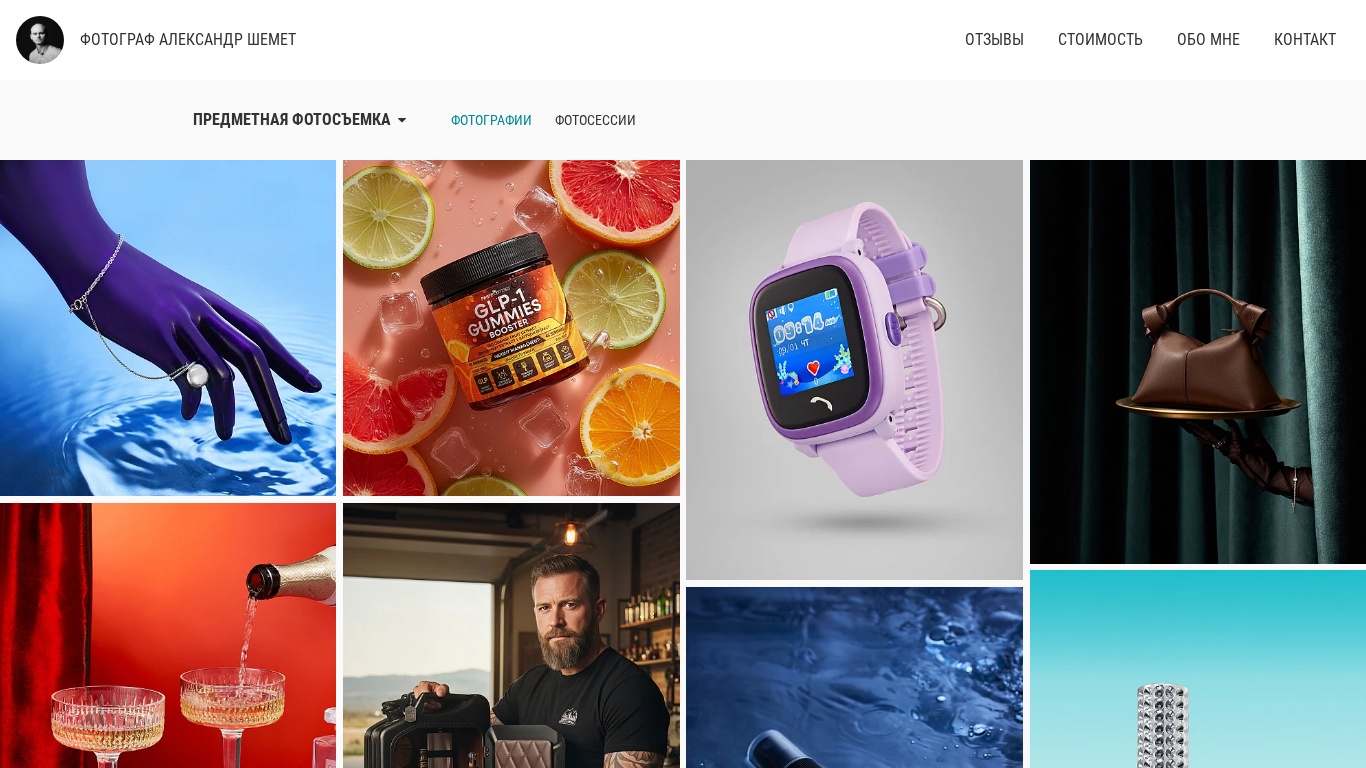This screenshot has width=1366, height=768.
Task: Switch to the ФОТОСЕССИИ tab
Action: click(x=595, y=120)
